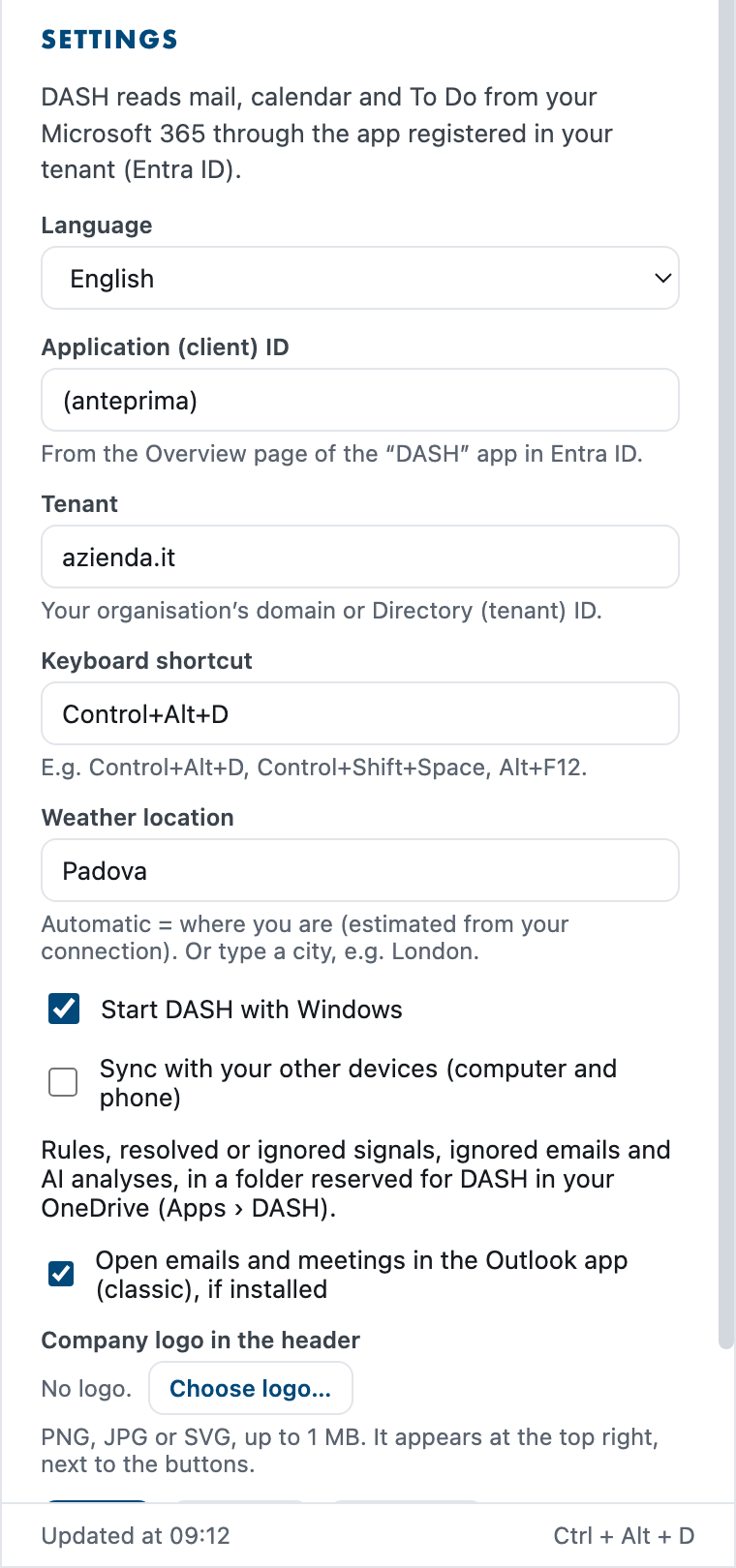Focus the Tenant field with azienda.it
Viewport: 736px width, 1568px height.
360,557
